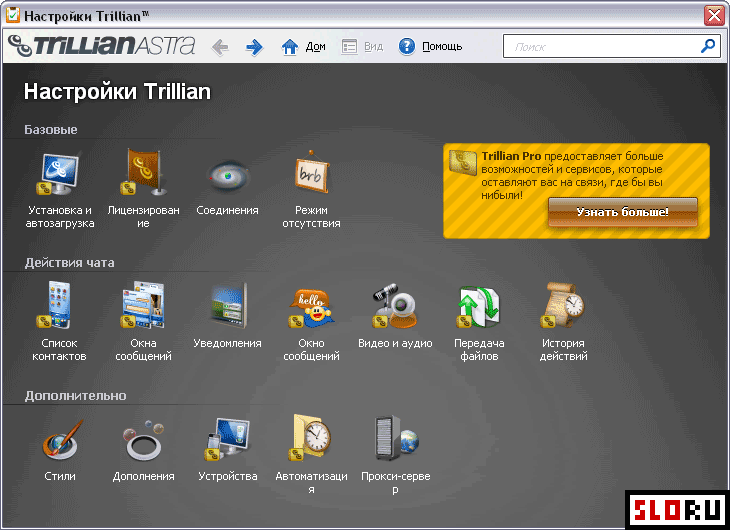730x530 pixels.
Task: Click the Дополнительно section heading
Action: pos(75,396)
